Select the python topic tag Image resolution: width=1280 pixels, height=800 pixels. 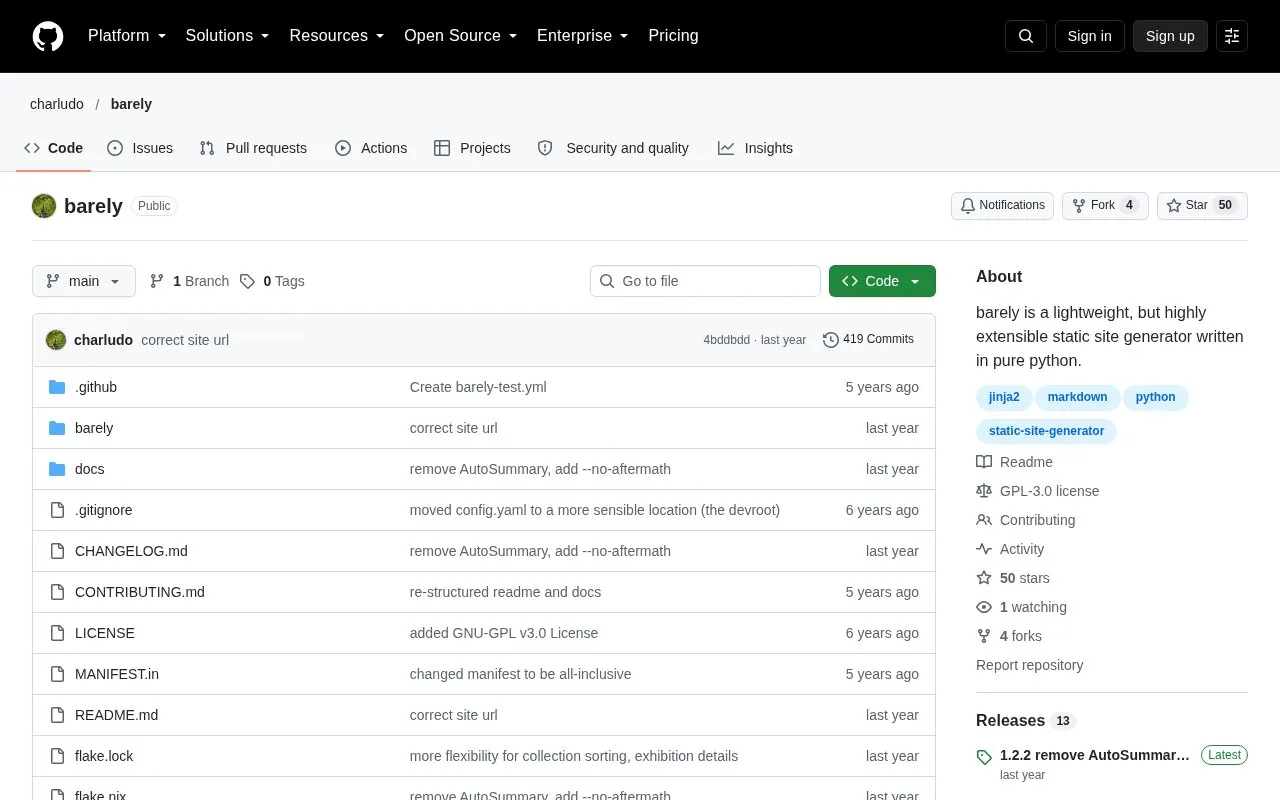point(1155,397)
